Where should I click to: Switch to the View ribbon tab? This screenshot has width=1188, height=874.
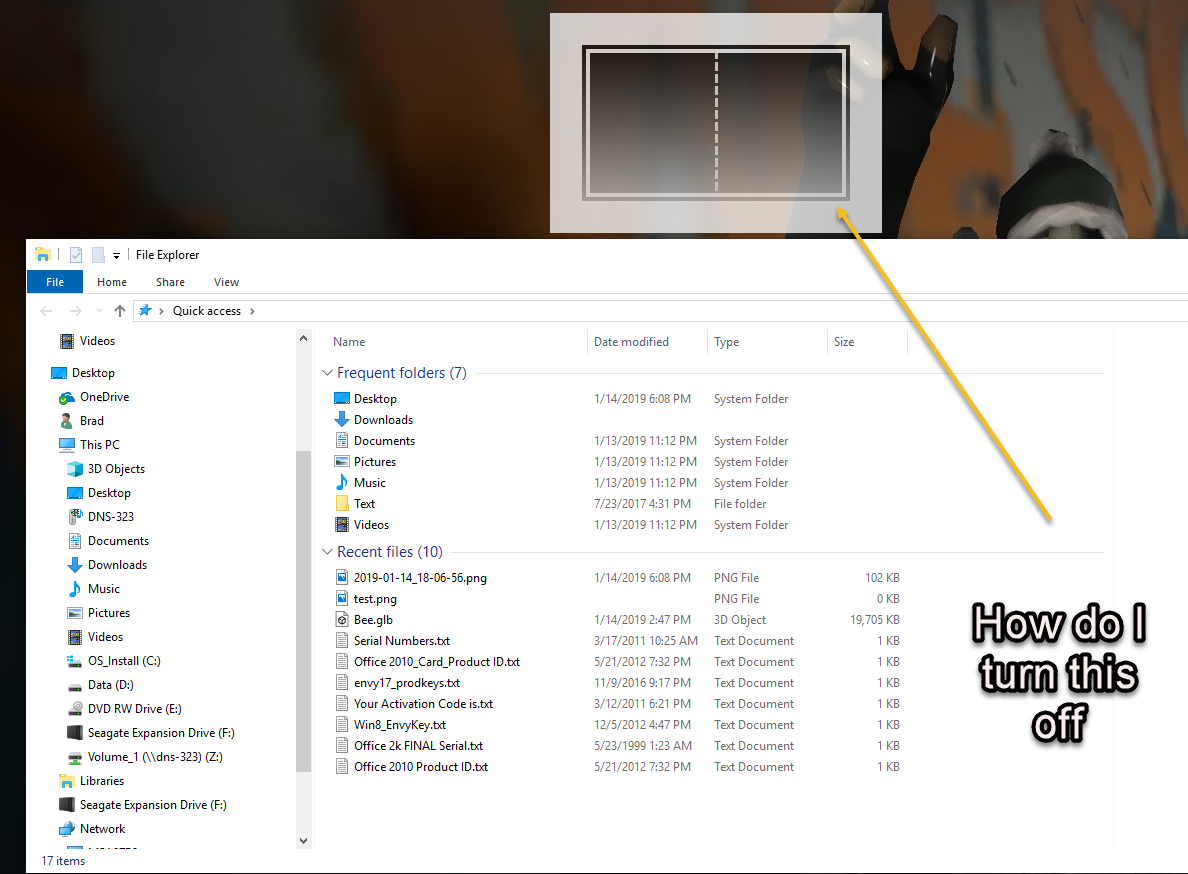coord(227,282)
